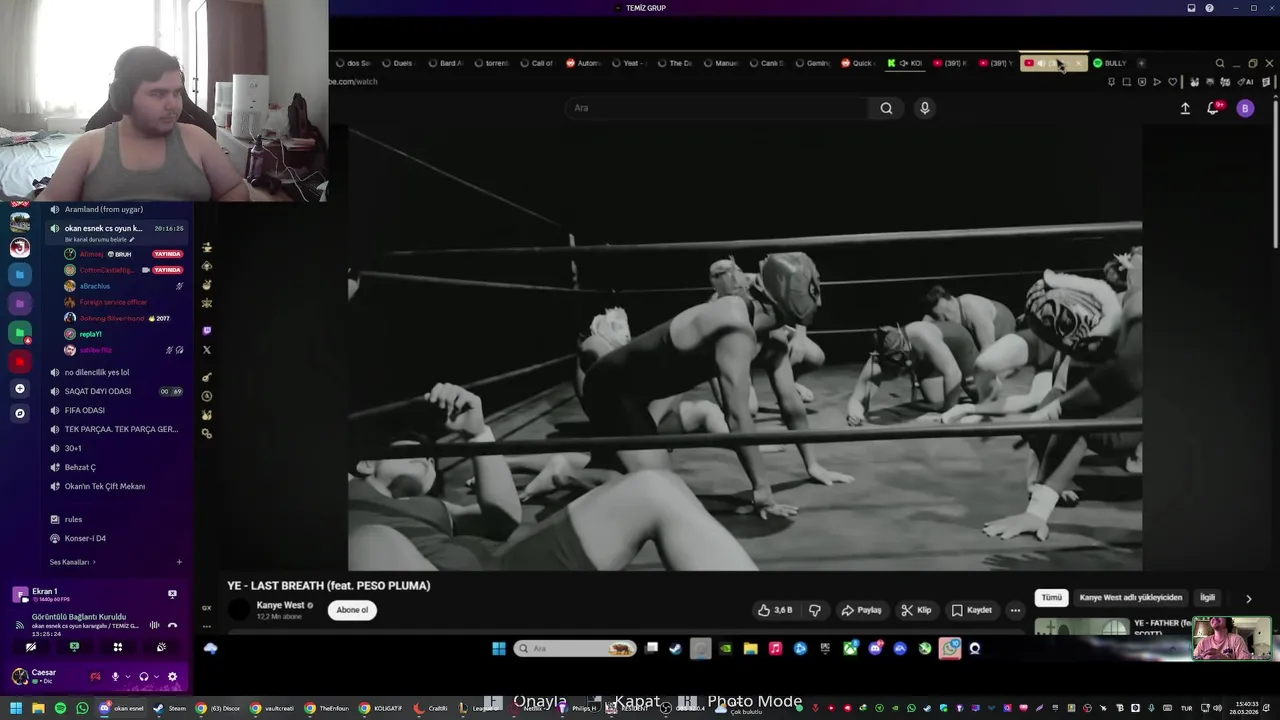
Task: Dislike the LAST BREATH video
Action: click(815, 610)
